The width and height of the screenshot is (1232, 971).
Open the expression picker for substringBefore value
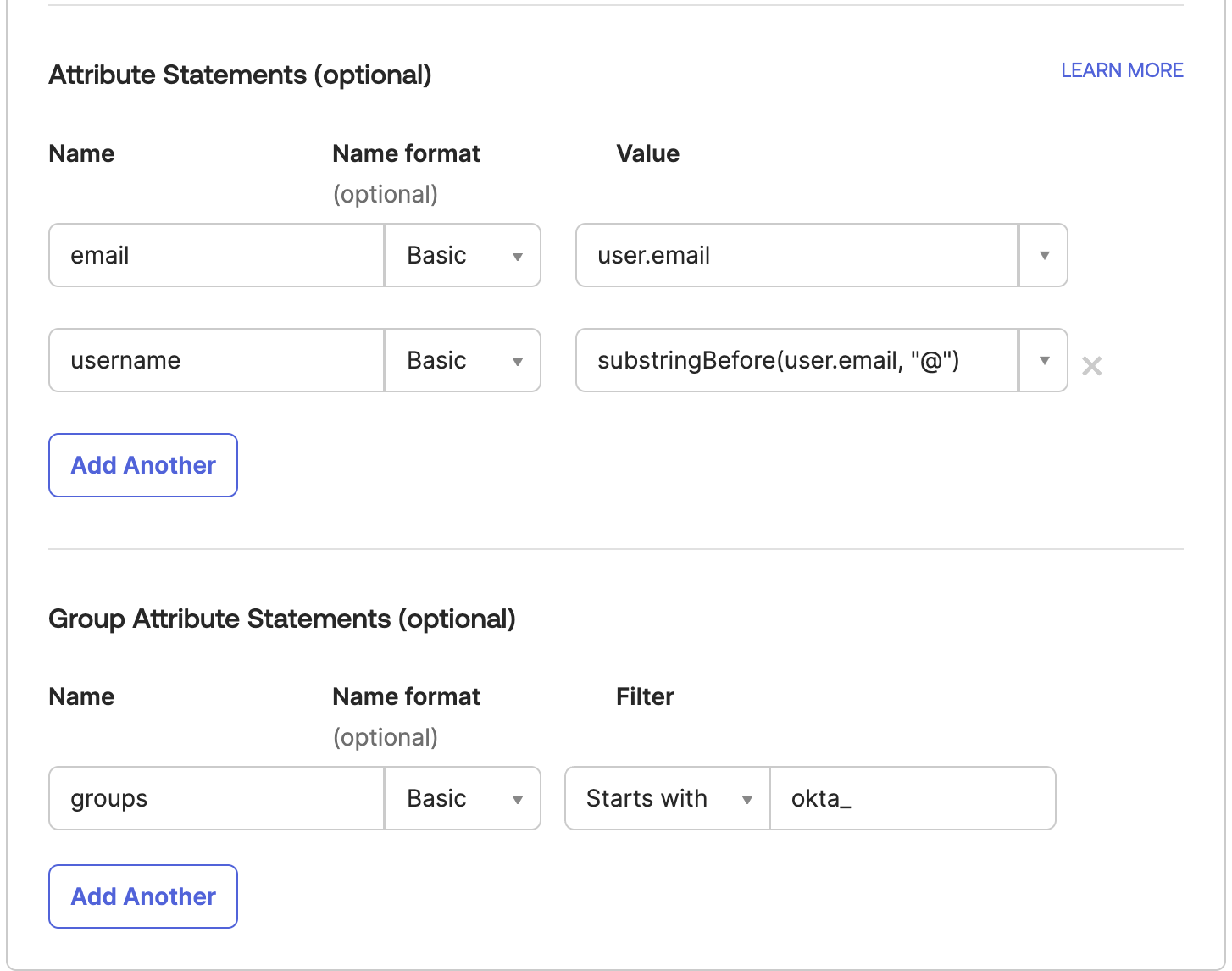pos(1042,360)
